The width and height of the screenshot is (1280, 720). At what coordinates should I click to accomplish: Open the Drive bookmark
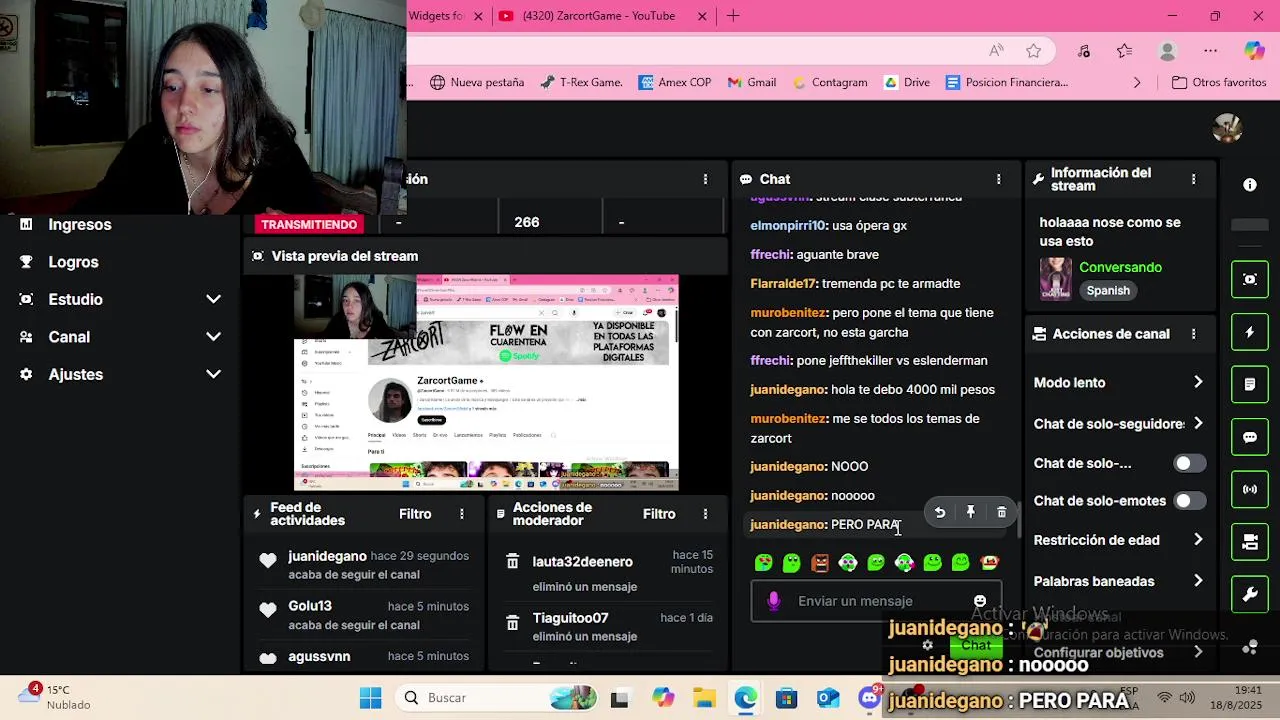[x=906, y=82]
